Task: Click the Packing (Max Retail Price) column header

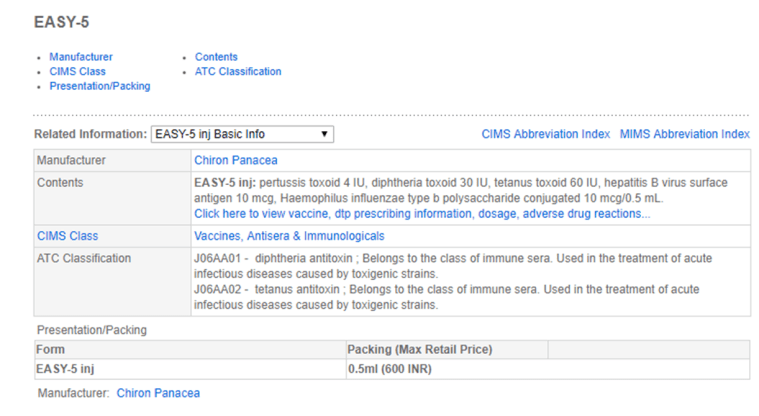Action: coord(419,350)
